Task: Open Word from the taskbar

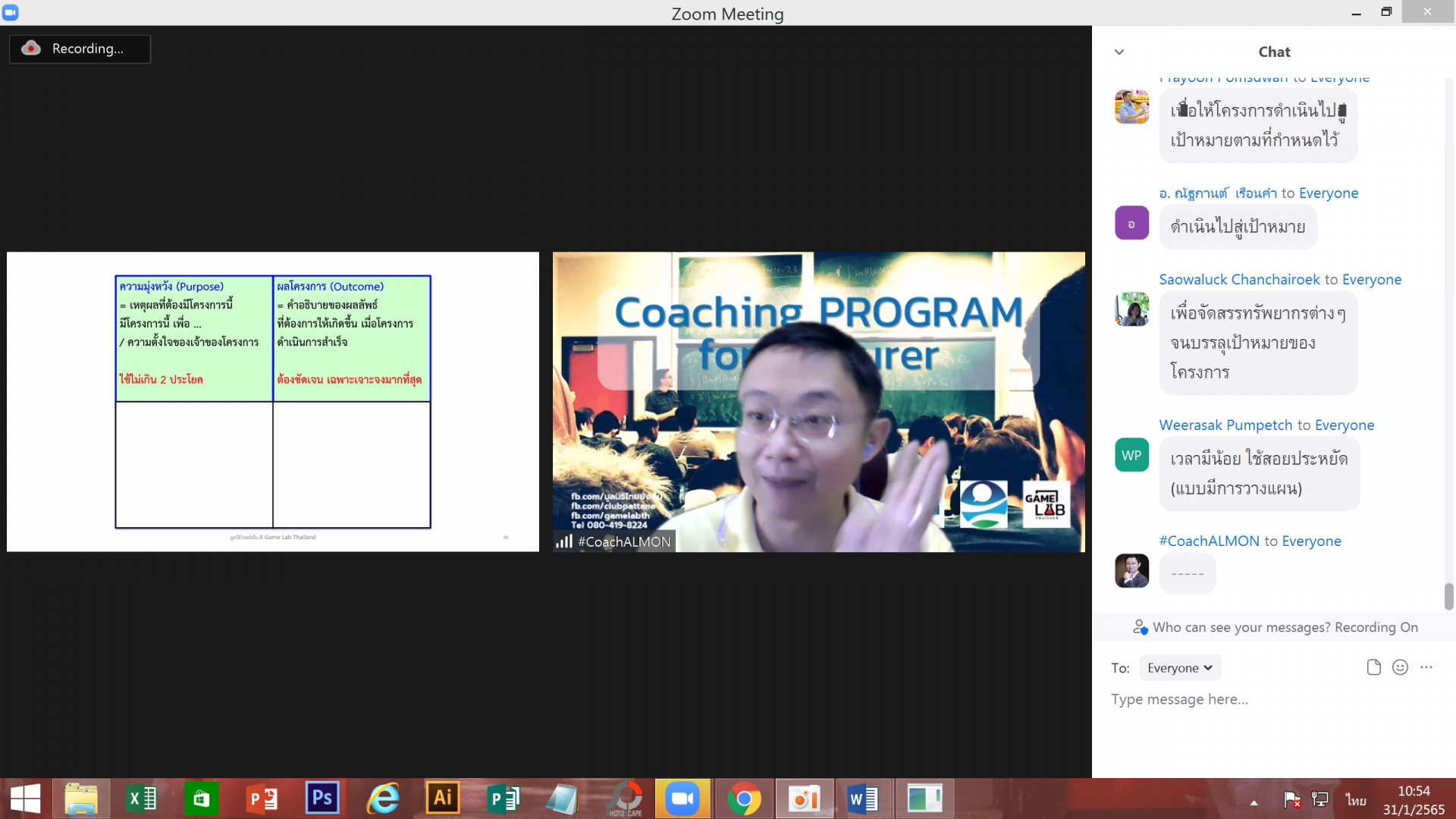Action: click(864, 799)
